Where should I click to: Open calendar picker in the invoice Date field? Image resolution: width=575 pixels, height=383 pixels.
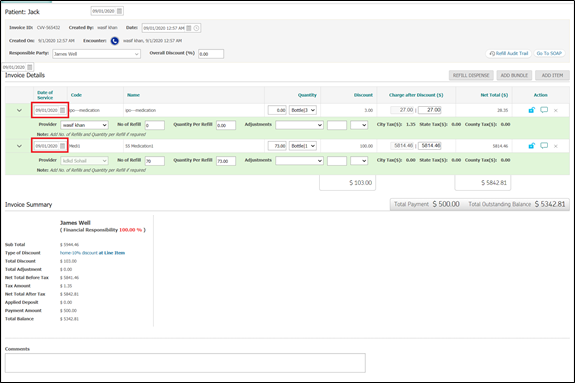pos(188,28)
